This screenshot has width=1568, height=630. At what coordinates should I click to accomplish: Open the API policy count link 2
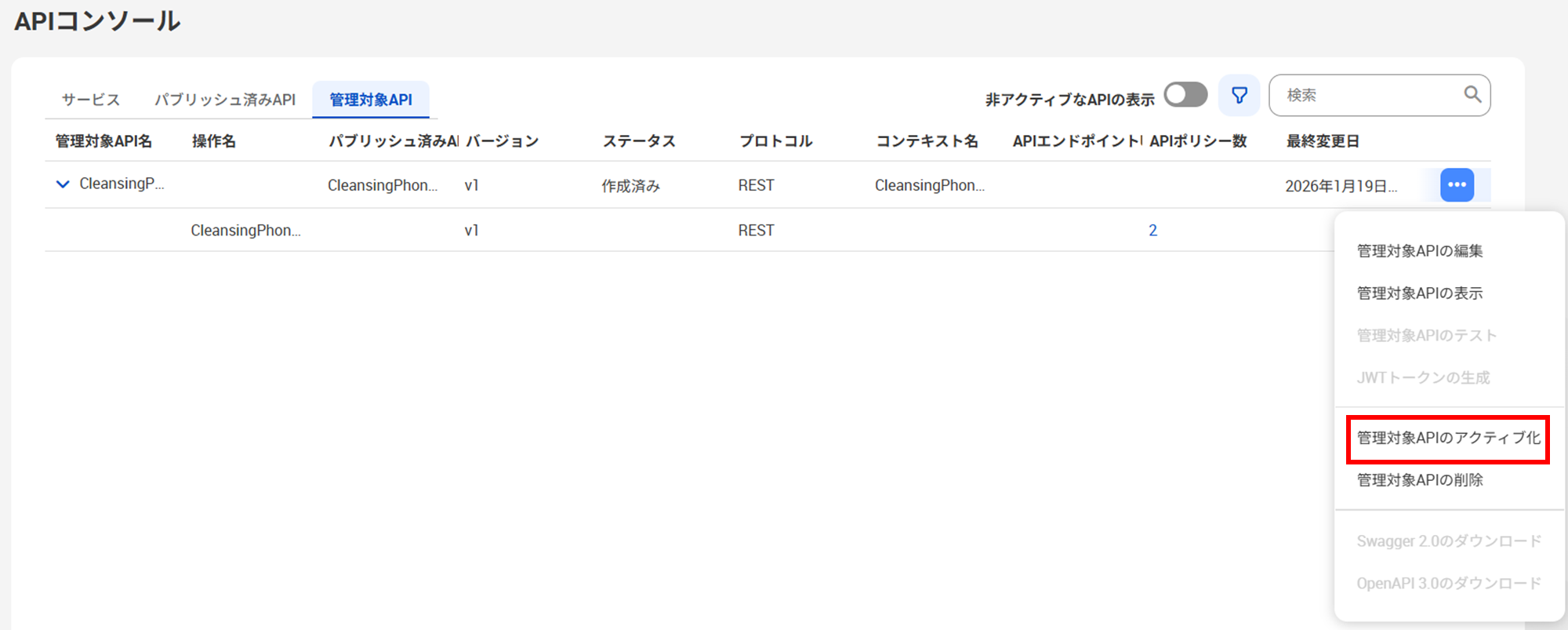pos(1152,231)
